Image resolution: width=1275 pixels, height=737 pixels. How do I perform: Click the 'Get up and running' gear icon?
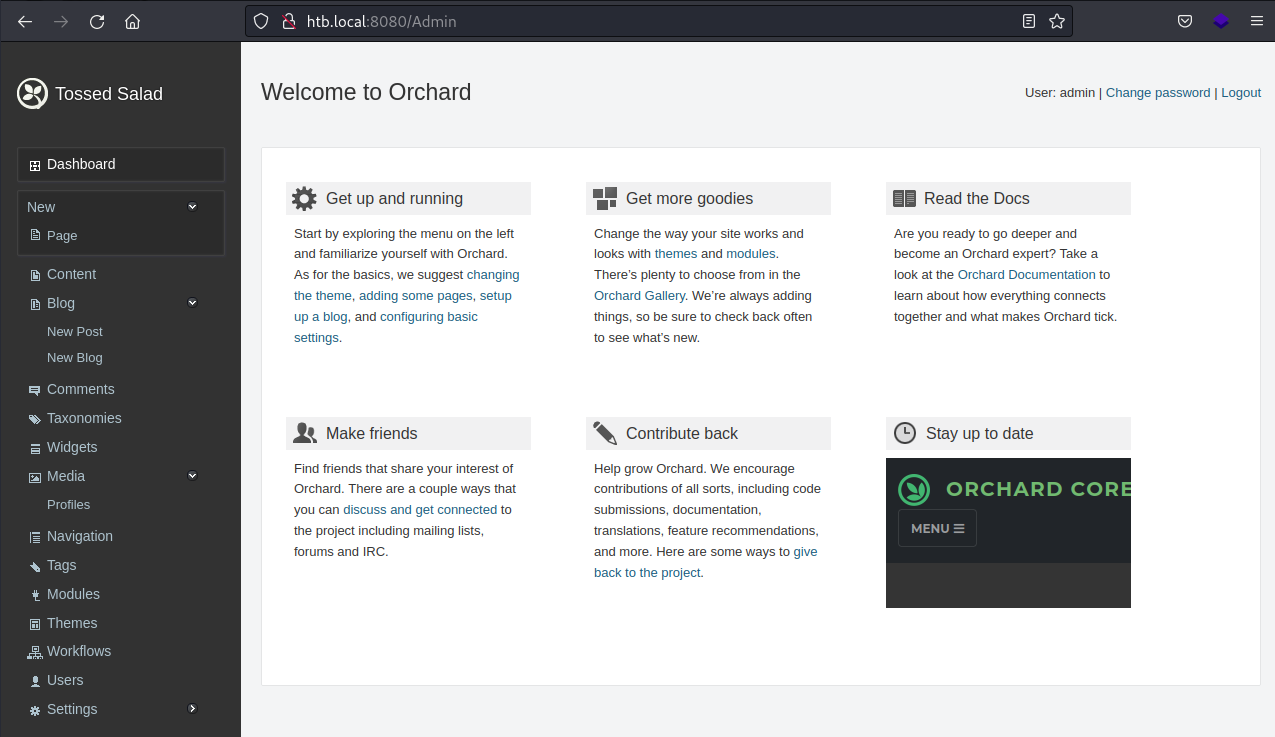[x=304, y=198]
